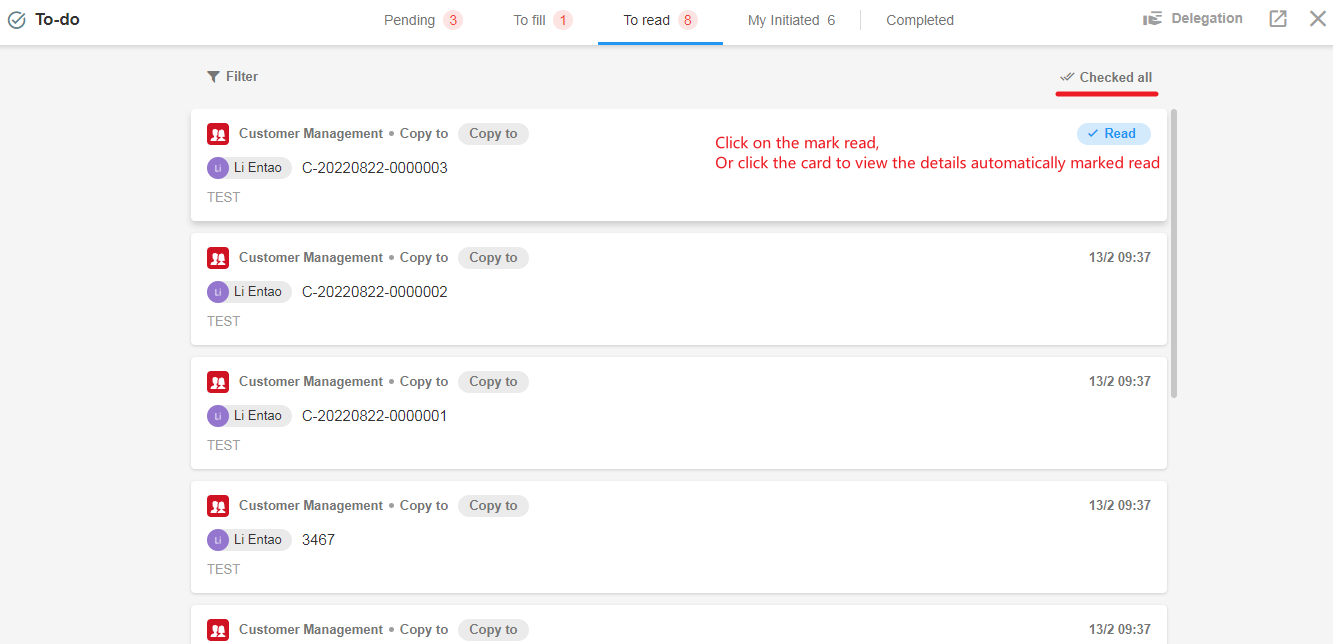Click the open-in-new-window icon

pos(1278,19)
